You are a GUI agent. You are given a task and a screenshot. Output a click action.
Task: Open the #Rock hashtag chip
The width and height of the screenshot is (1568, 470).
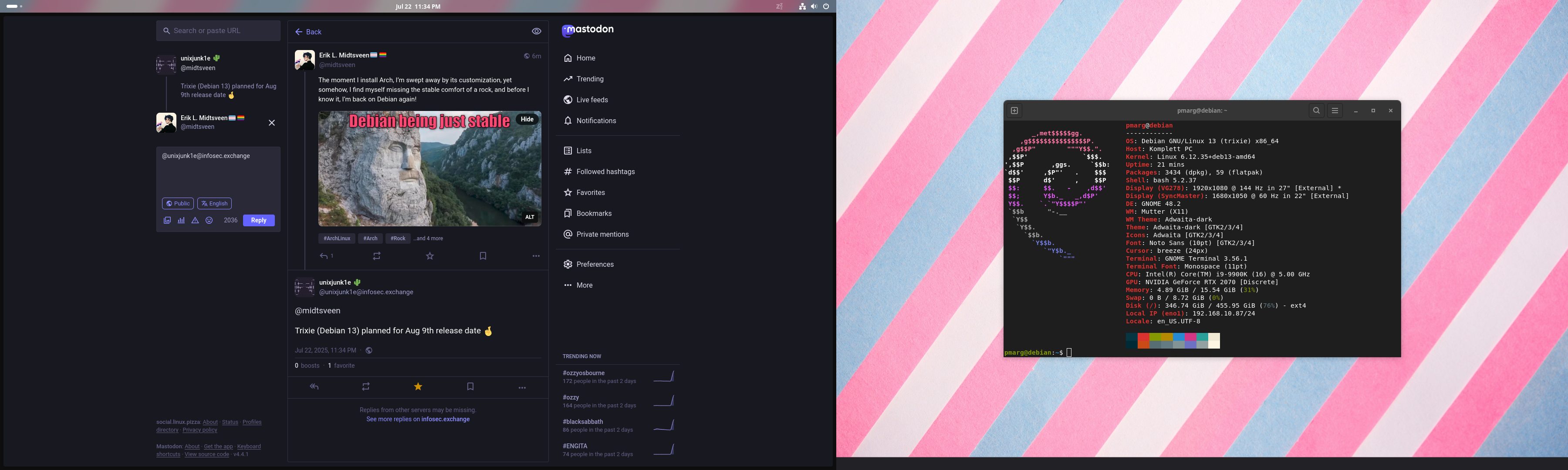coord(398,238)
